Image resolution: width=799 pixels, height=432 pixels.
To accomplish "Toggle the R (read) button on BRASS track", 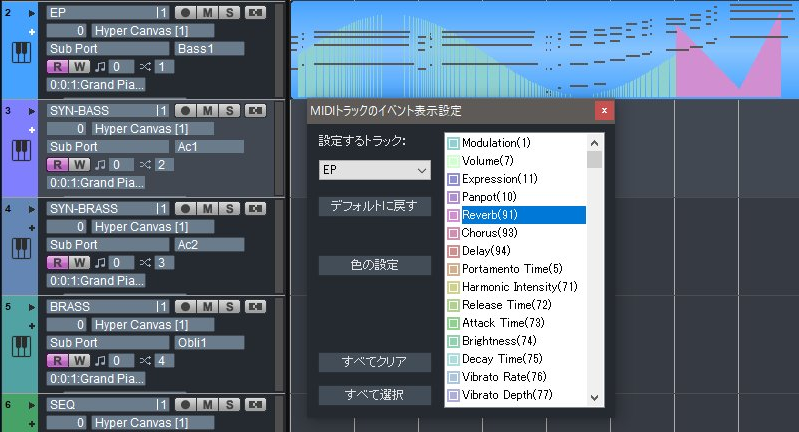I will coord(57,360).
